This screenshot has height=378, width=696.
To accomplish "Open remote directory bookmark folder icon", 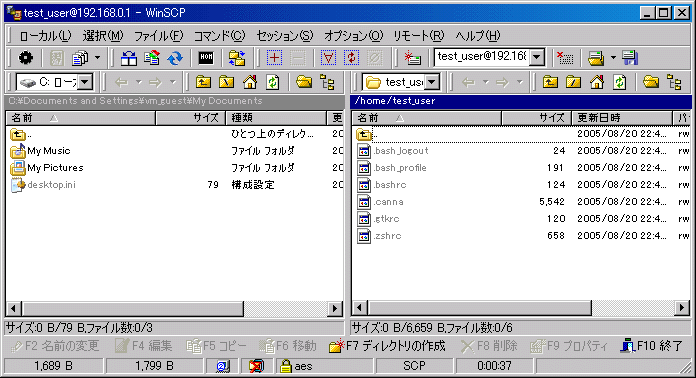I will coord(651,82).
